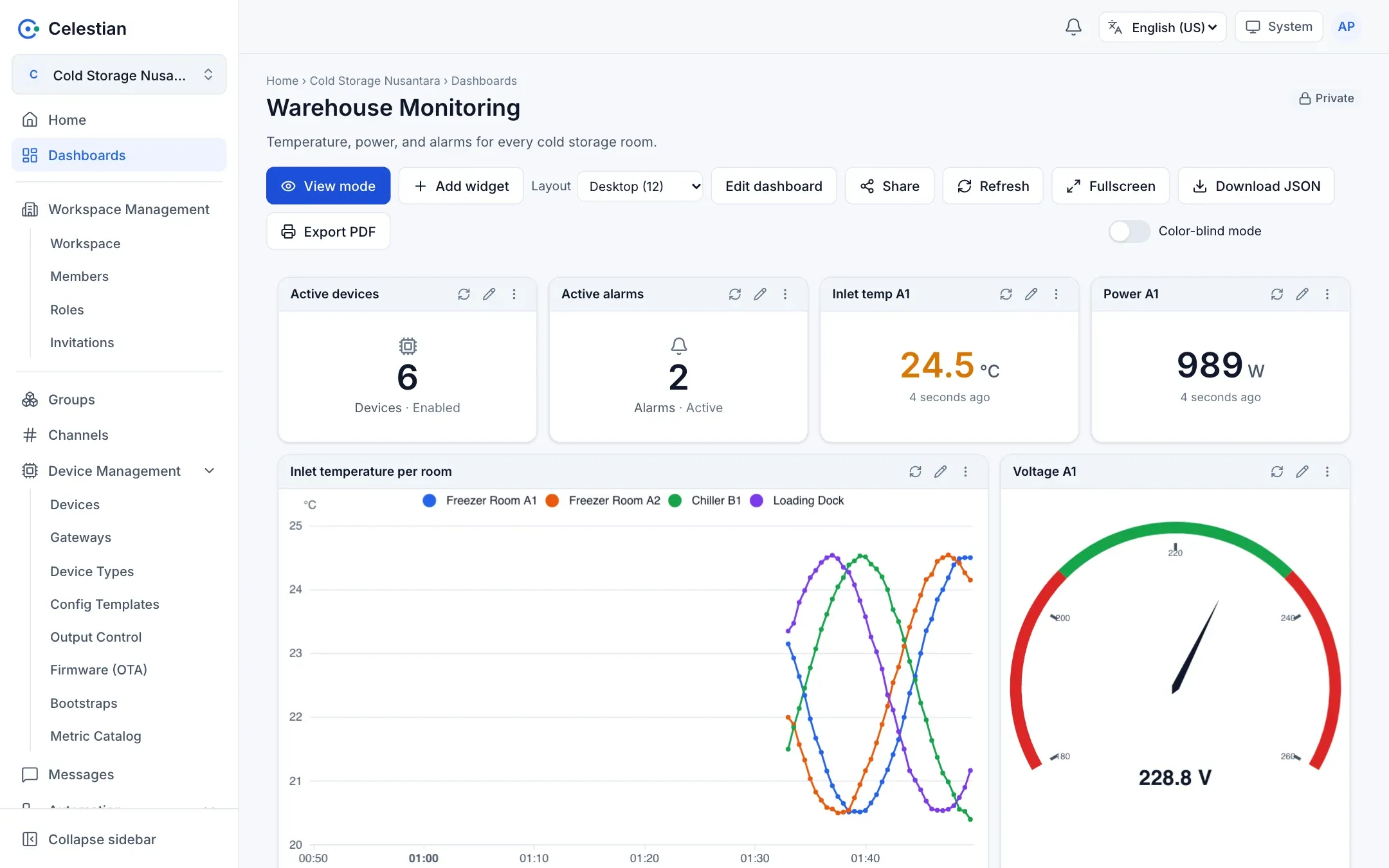Toggle Loading Dock series in the legend

pos(797,500)
